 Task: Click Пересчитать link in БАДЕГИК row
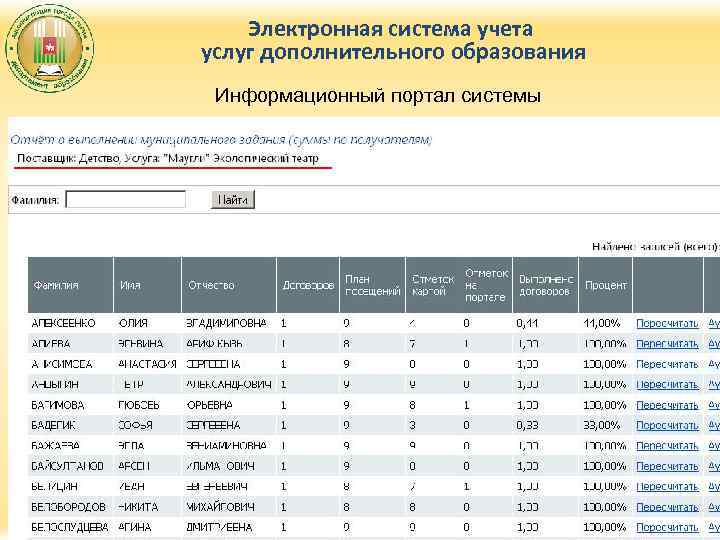pyautogui.click(x=667, y=426)
